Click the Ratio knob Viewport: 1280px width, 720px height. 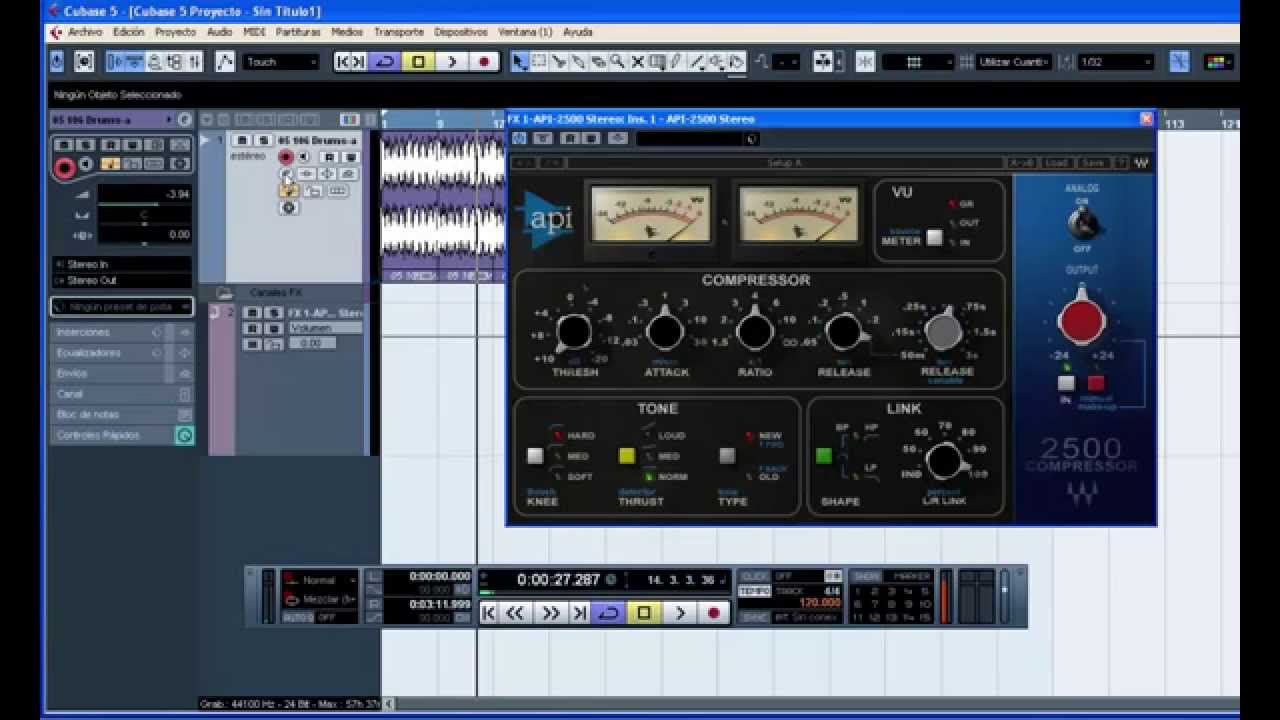tap(755, 331)
